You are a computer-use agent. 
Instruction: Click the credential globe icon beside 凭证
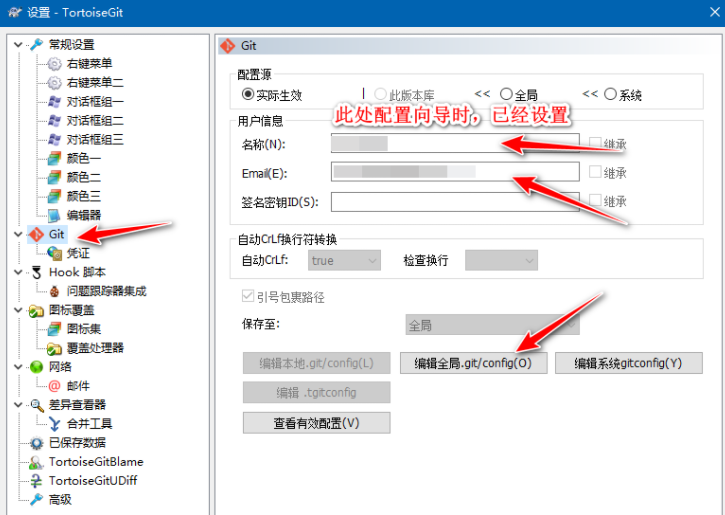(x=54, y=253)
